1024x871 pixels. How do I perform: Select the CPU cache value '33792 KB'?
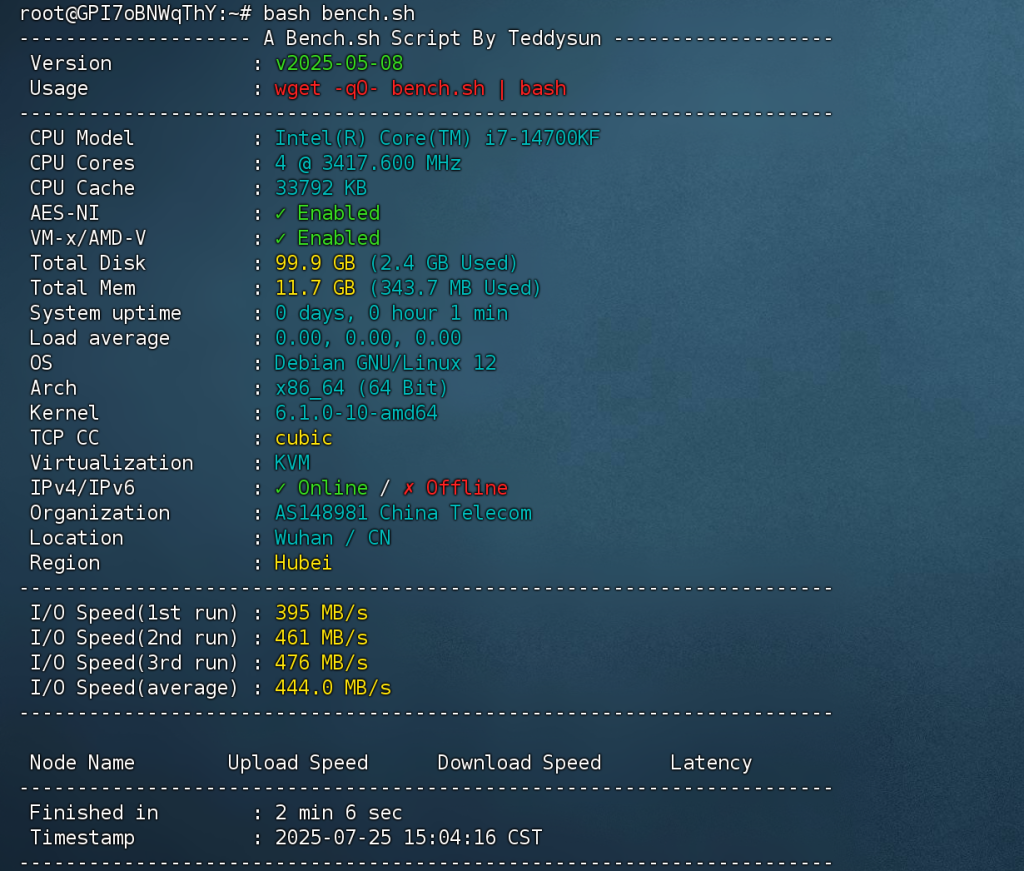[x=321, y=188]
